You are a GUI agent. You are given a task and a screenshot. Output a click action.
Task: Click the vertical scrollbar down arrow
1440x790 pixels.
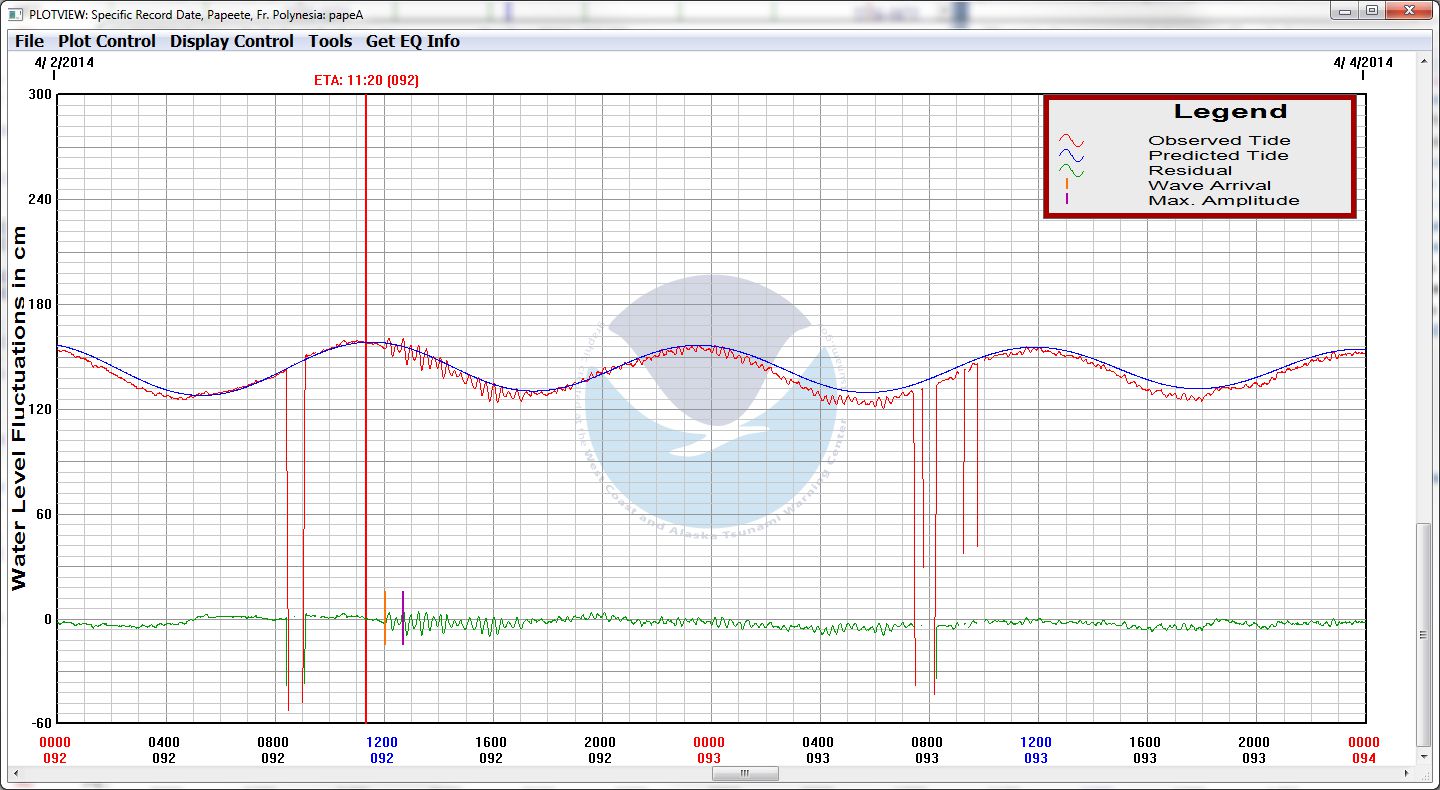(1424, 758)
